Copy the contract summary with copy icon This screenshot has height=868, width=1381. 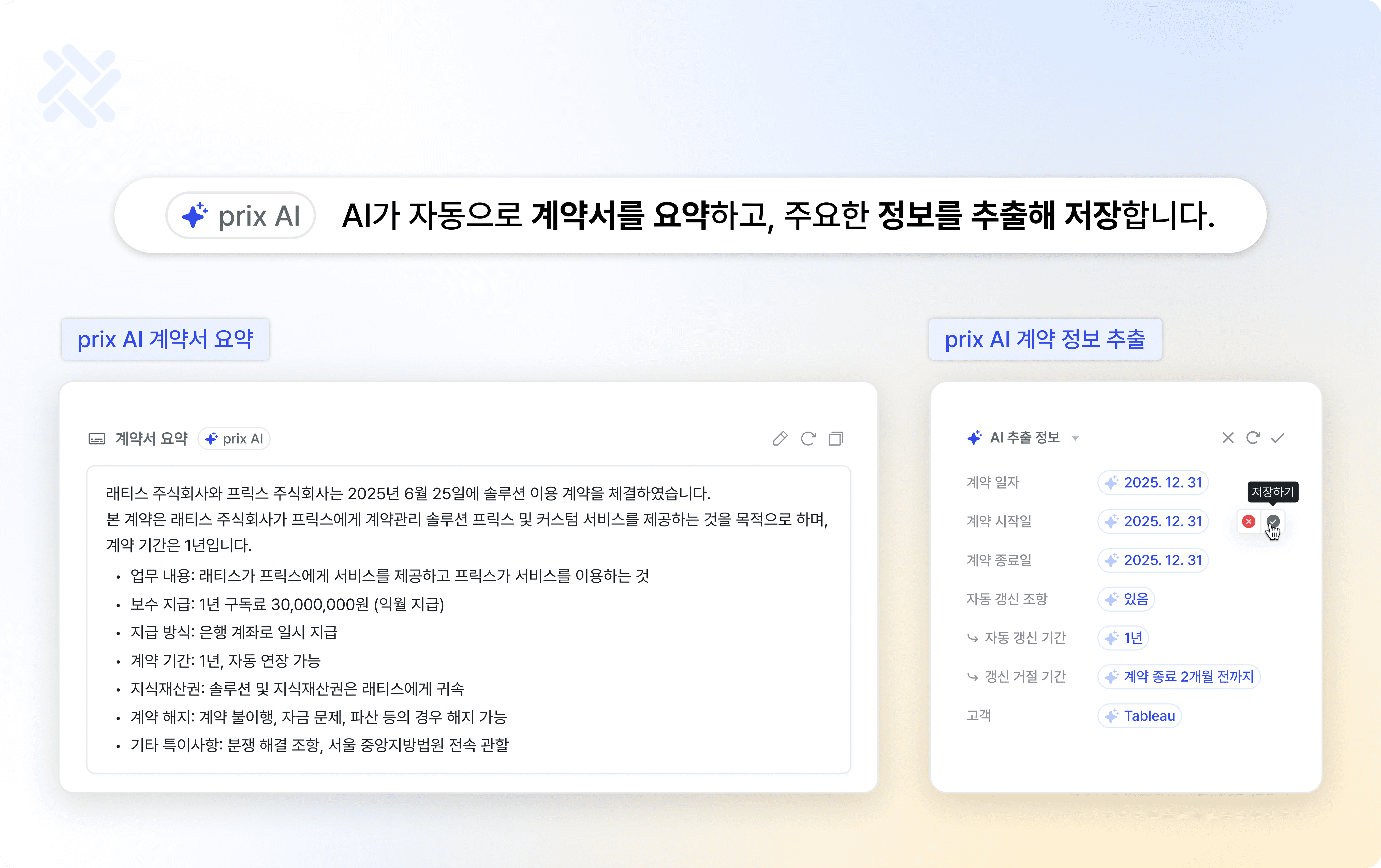pyautogui.click(x=836, y=439)
